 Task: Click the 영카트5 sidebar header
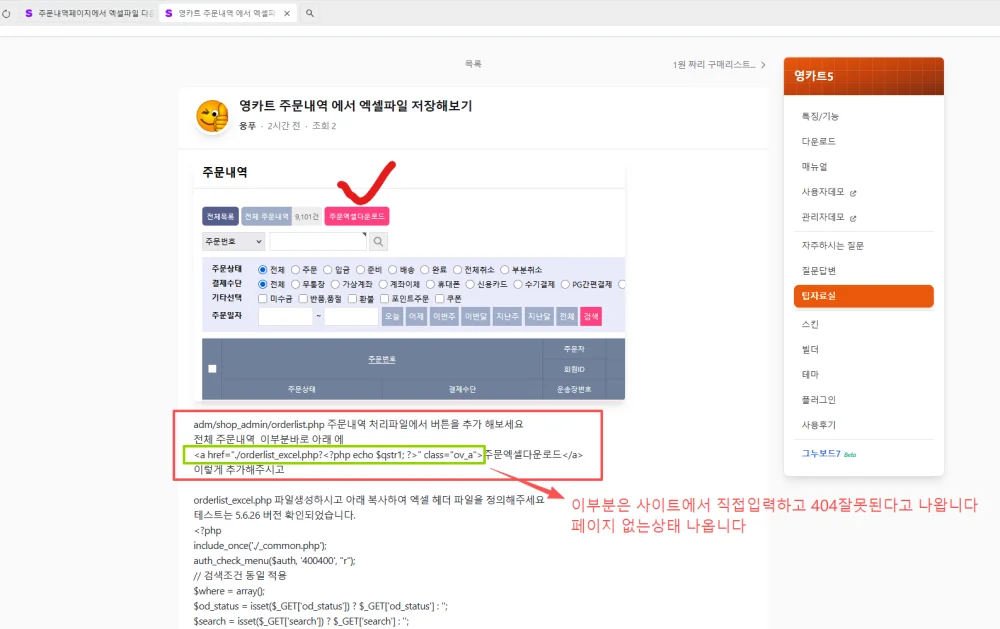point(864,77)
